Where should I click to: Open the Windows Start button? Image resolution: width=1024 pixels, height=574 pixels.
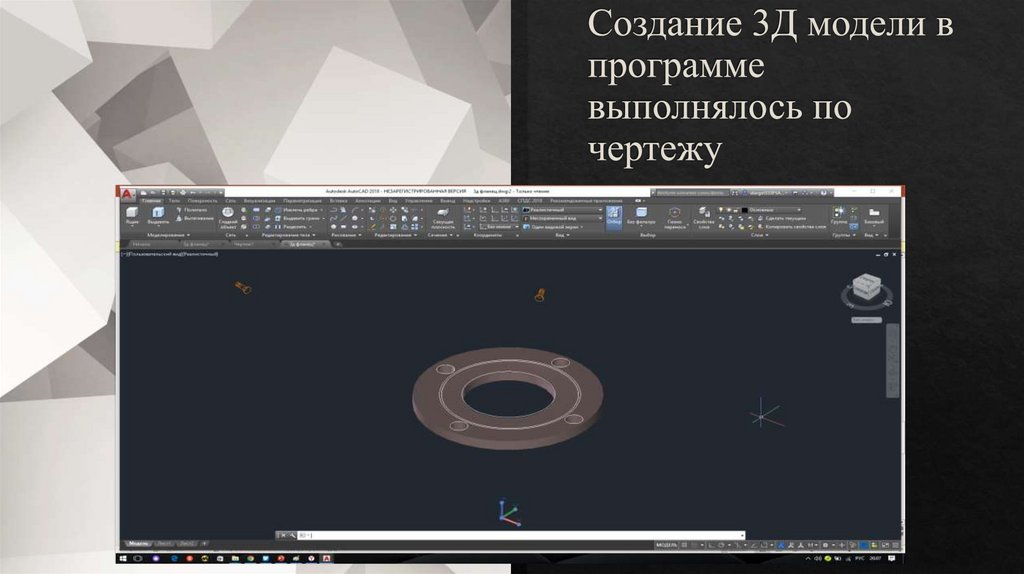[122, 558]
